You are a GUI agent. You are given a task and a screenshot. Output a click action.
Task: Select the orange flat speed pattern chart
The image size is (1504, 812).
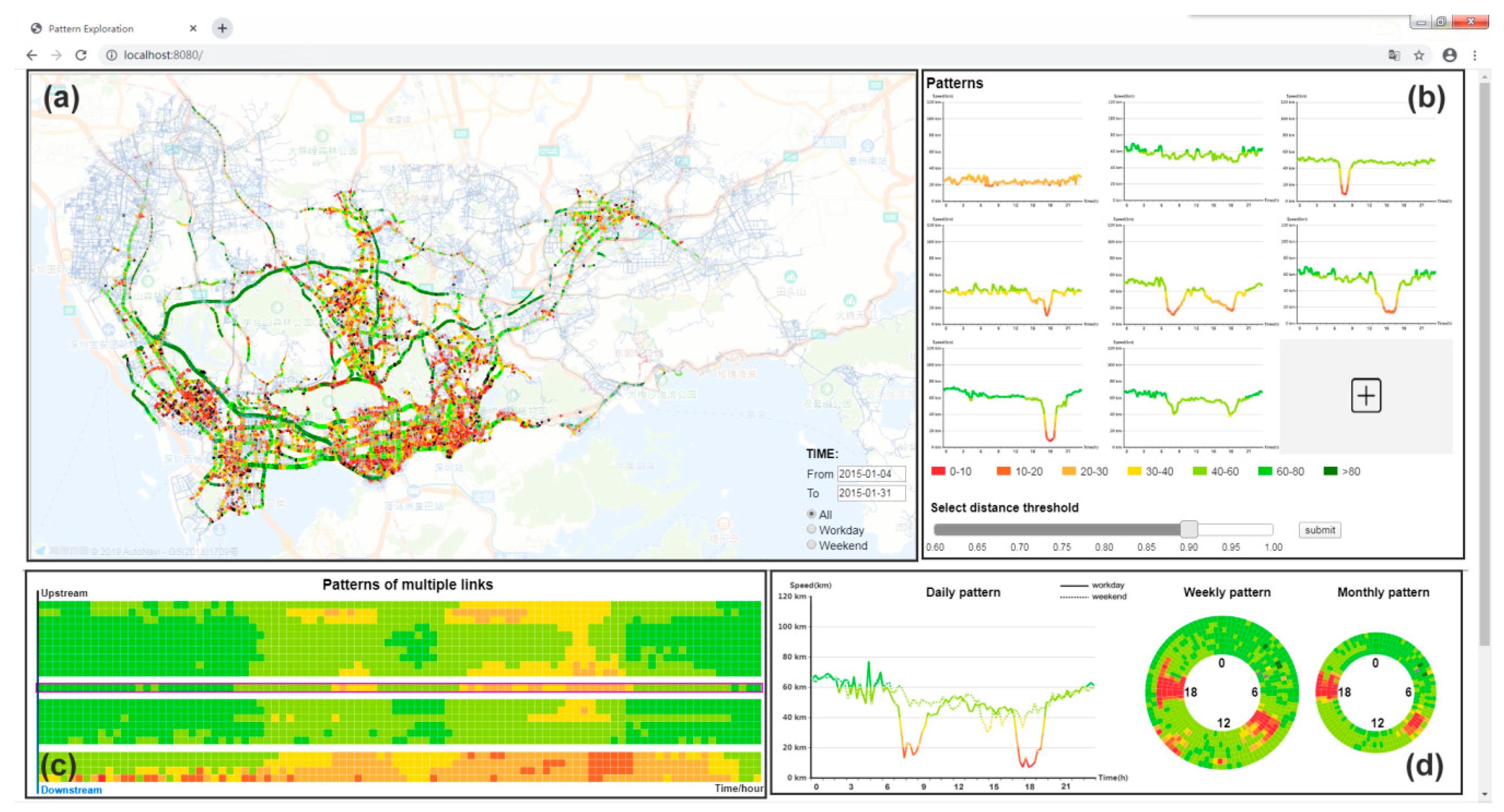click(1012, 152)
